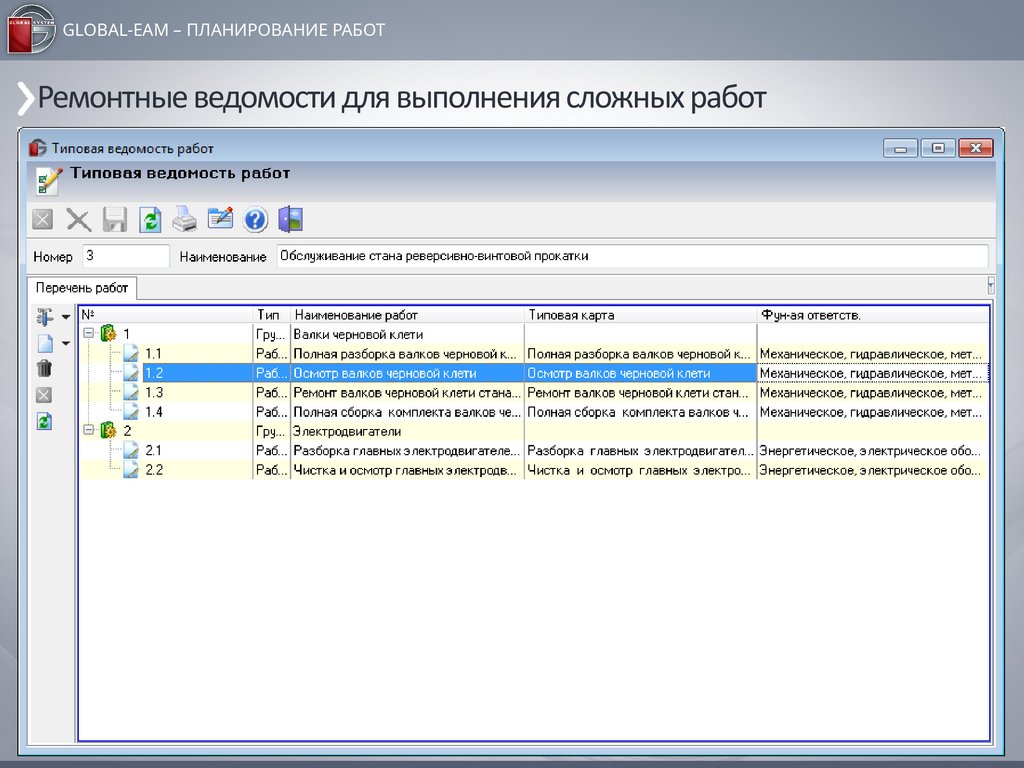Switch to the Перечень работ tab
This screenshot has height=768, width=1024.
coord(82,288)
